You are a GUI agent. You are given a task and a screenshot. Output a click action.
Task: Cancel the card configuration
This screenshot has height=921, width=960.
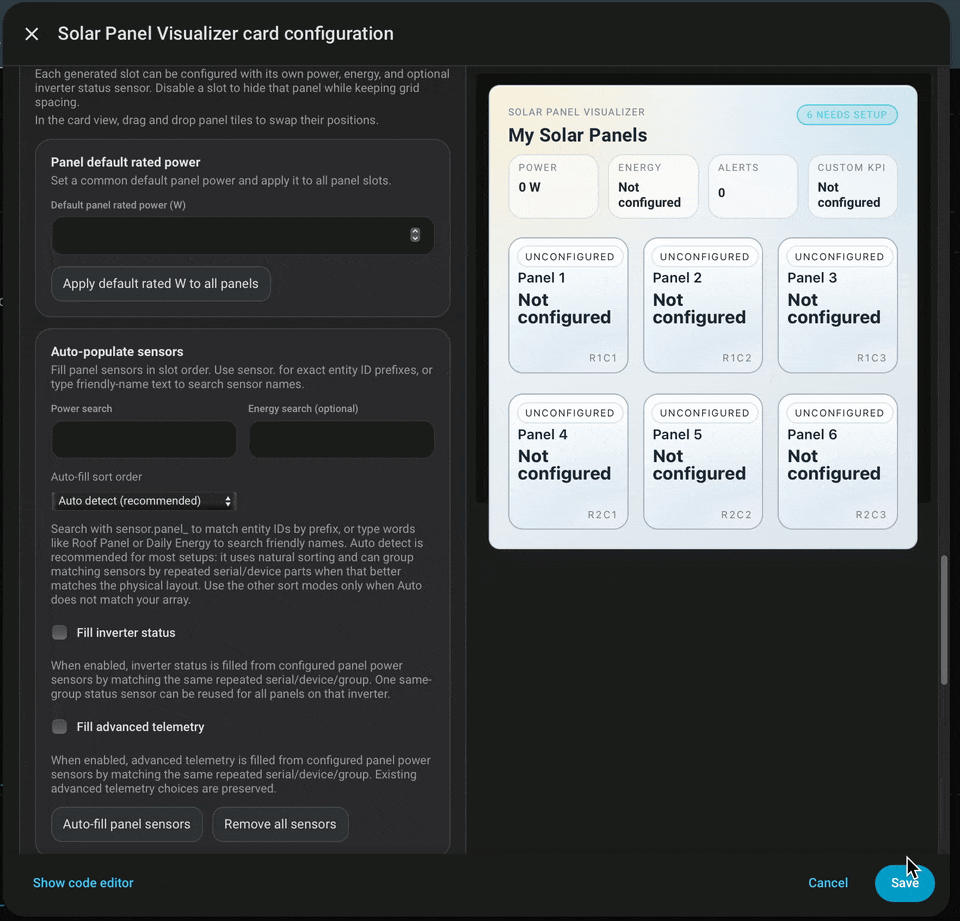[828, 883]
